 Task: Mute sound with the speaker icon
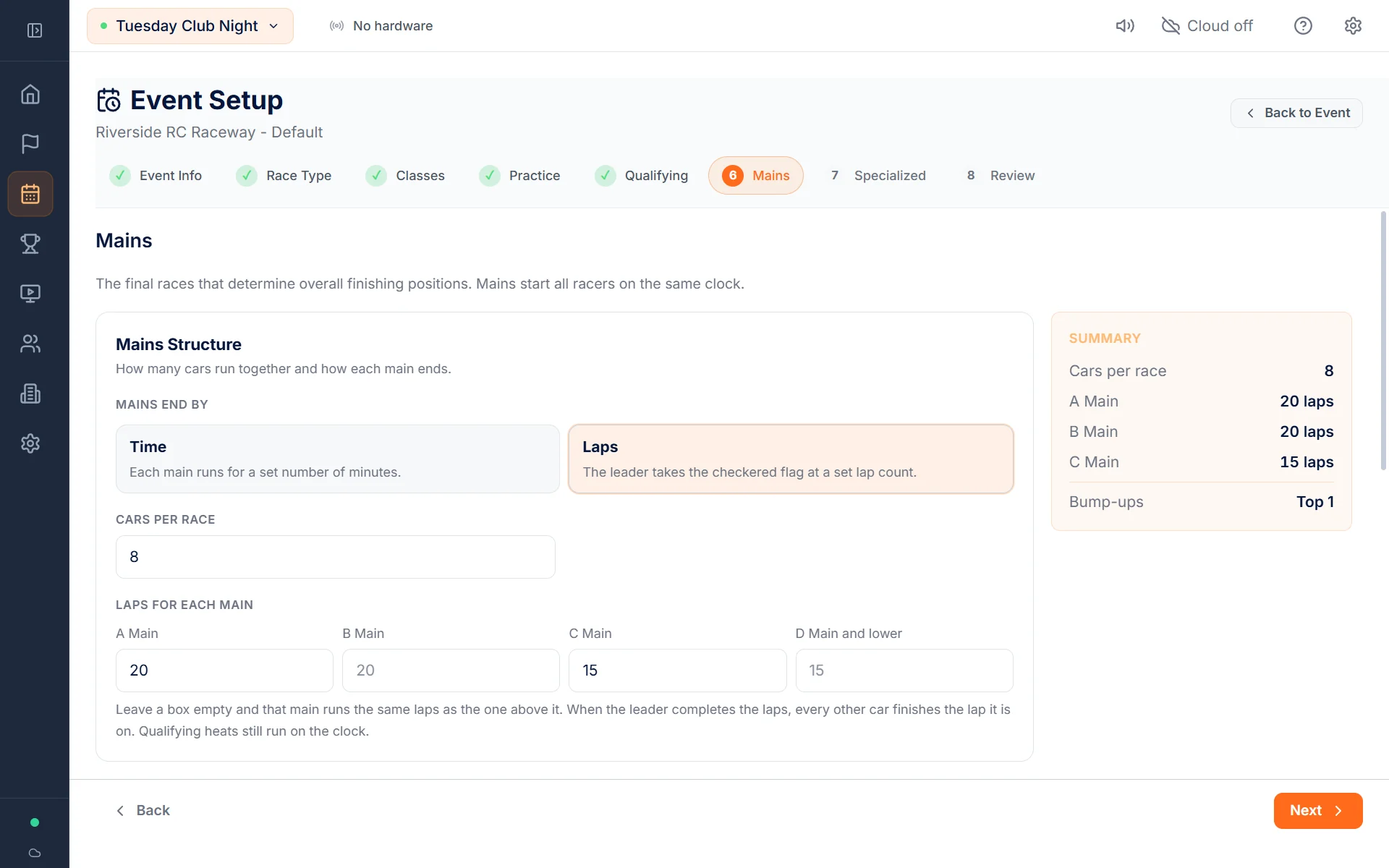[x=1125, y=26]
